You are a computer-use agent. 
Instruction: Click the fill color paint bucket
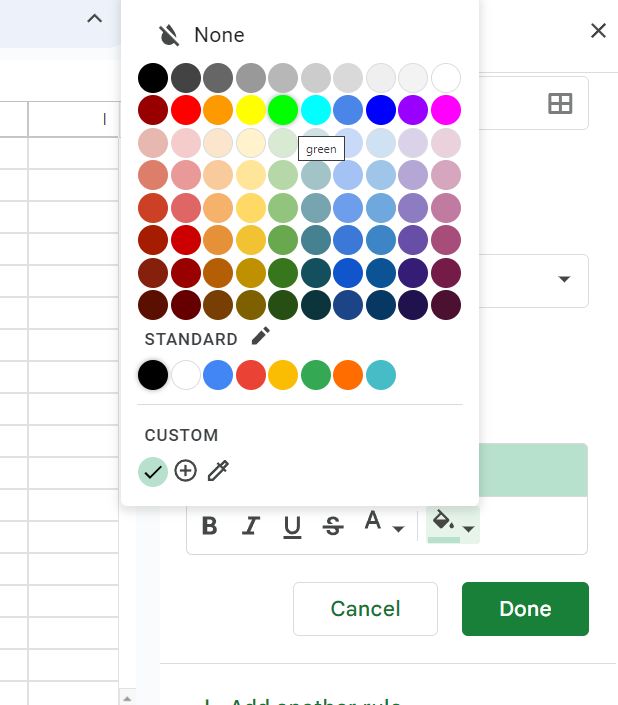click(x=444, y=522)
